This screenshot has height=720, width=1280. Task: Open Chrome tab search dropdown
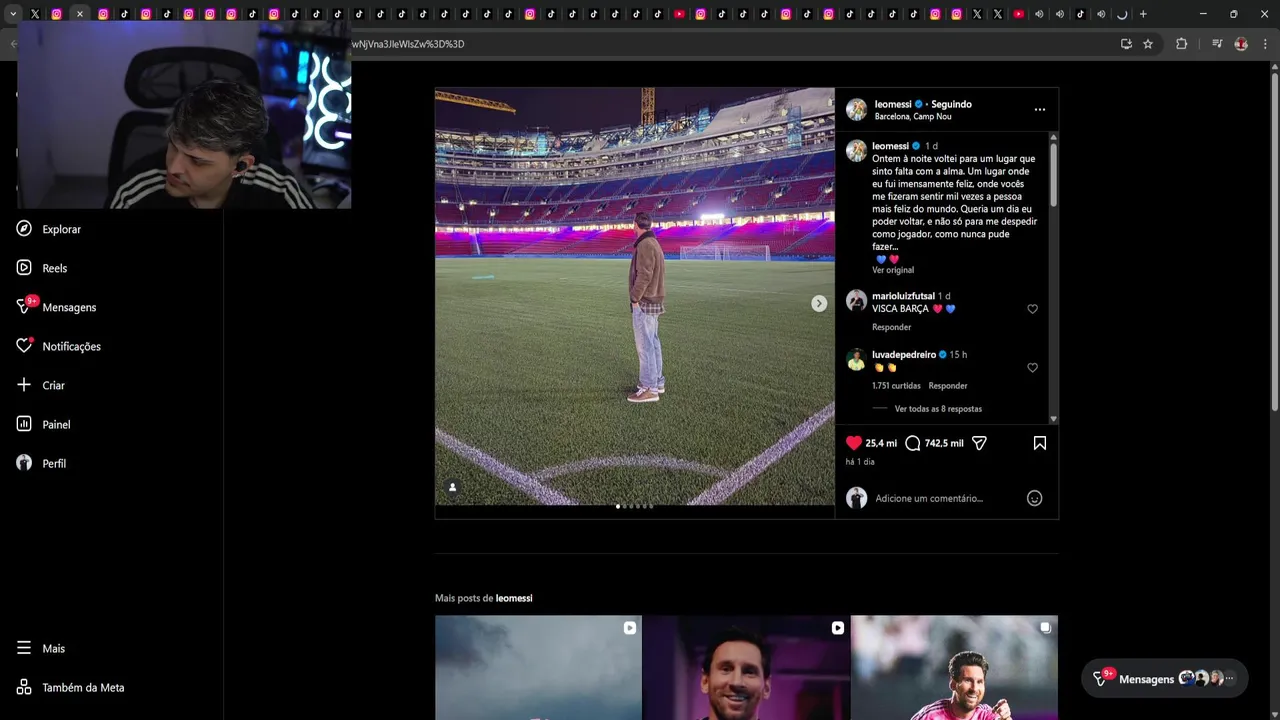(13, 14)
